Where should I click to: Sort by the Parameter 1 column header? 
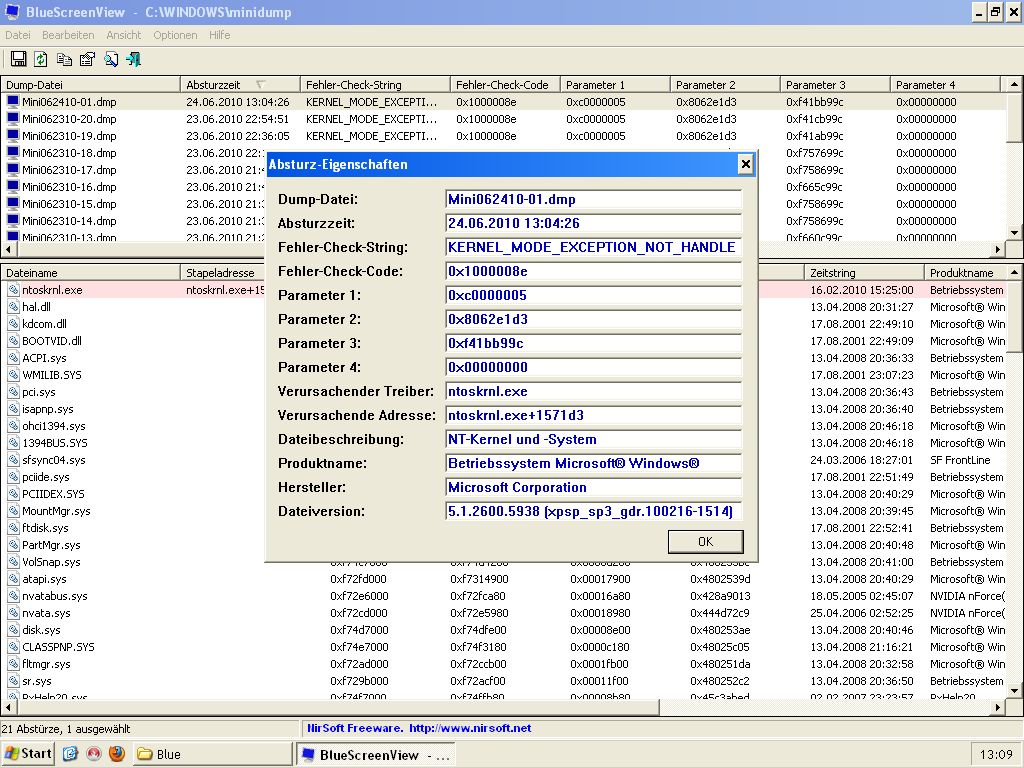point(615,85)
